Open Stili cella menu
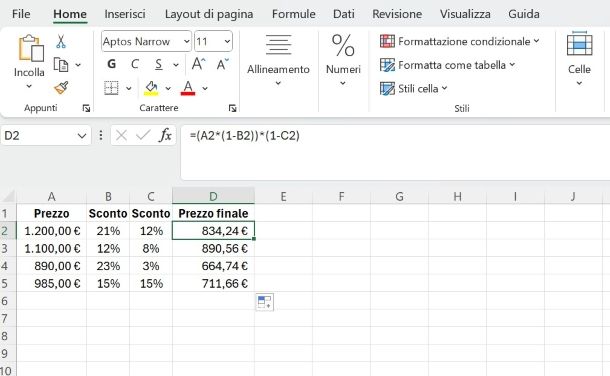The image size is (610, 376). click(x=414, y=89)
